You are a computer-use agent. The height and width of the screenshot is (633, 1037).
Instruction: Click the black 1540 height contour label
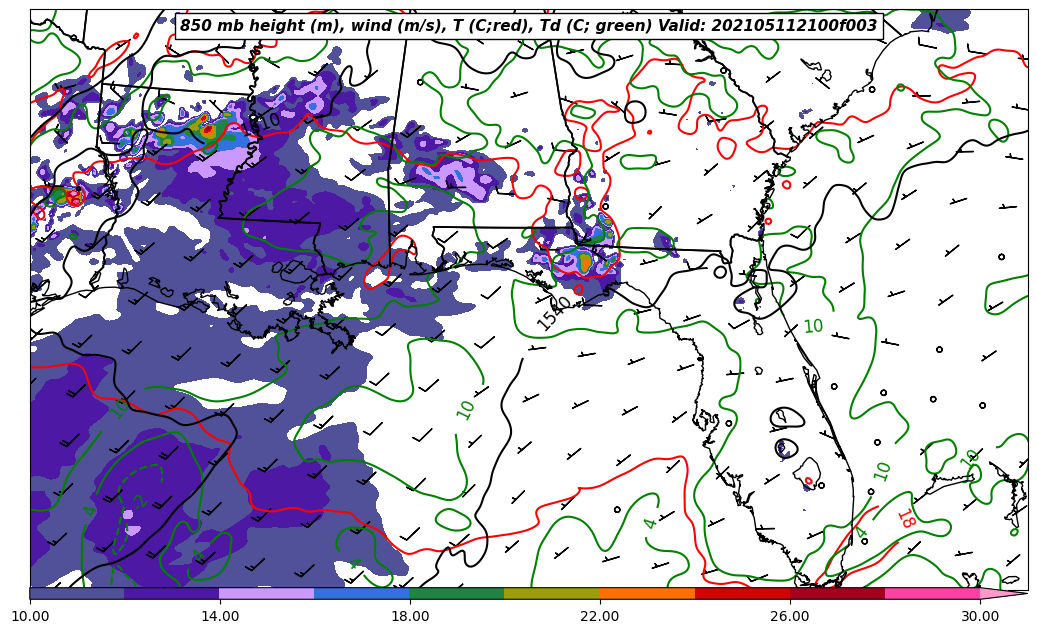[x=554, y=313]
